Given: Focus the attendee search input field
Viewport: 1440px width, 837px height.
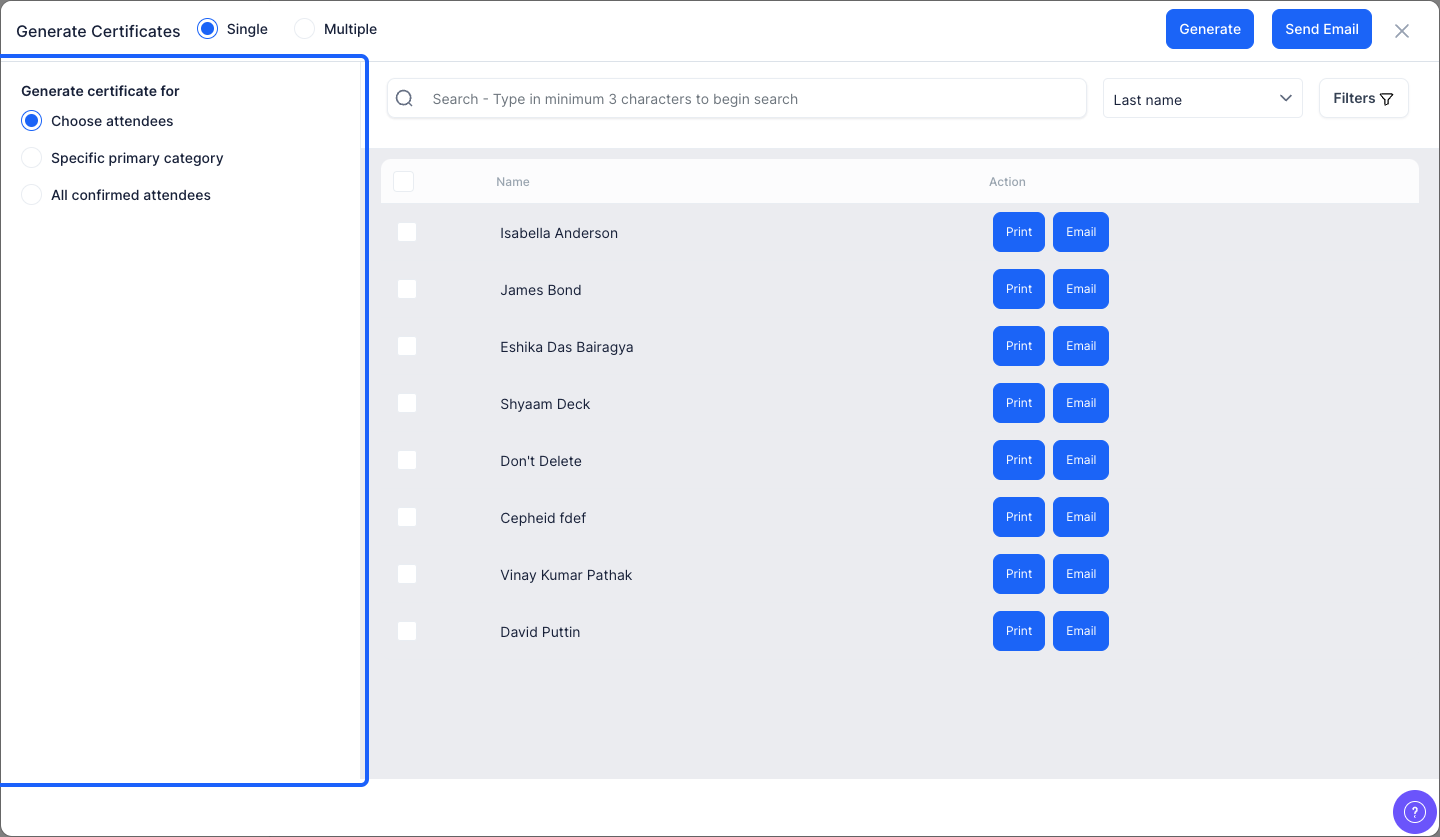Looking at the screenshot, I should pos(737,99).
